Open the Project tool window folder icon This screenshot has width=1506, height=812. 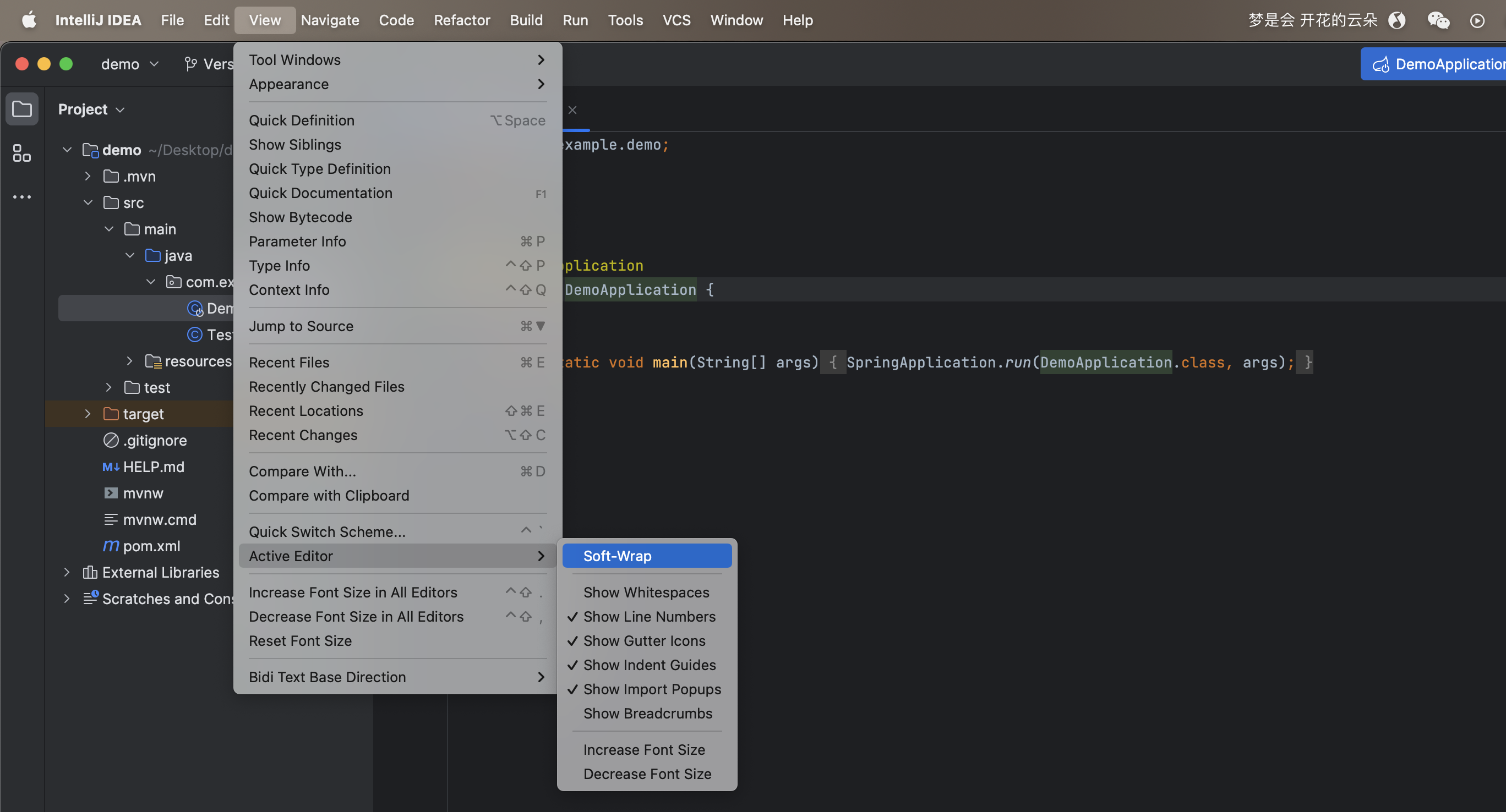pyautogui.click(x=21, y=109)
